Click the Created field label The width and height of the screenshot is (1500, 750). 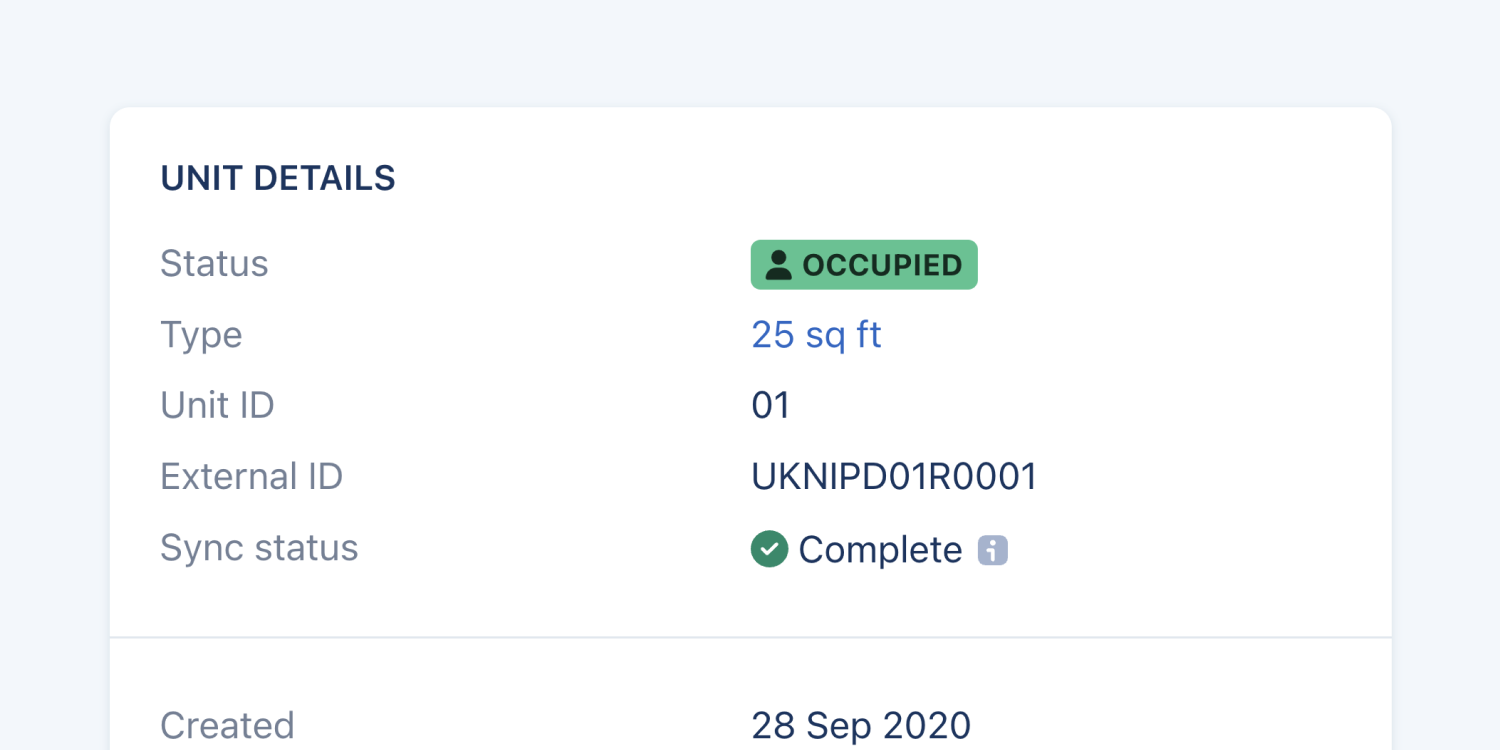tap(227, 725)
